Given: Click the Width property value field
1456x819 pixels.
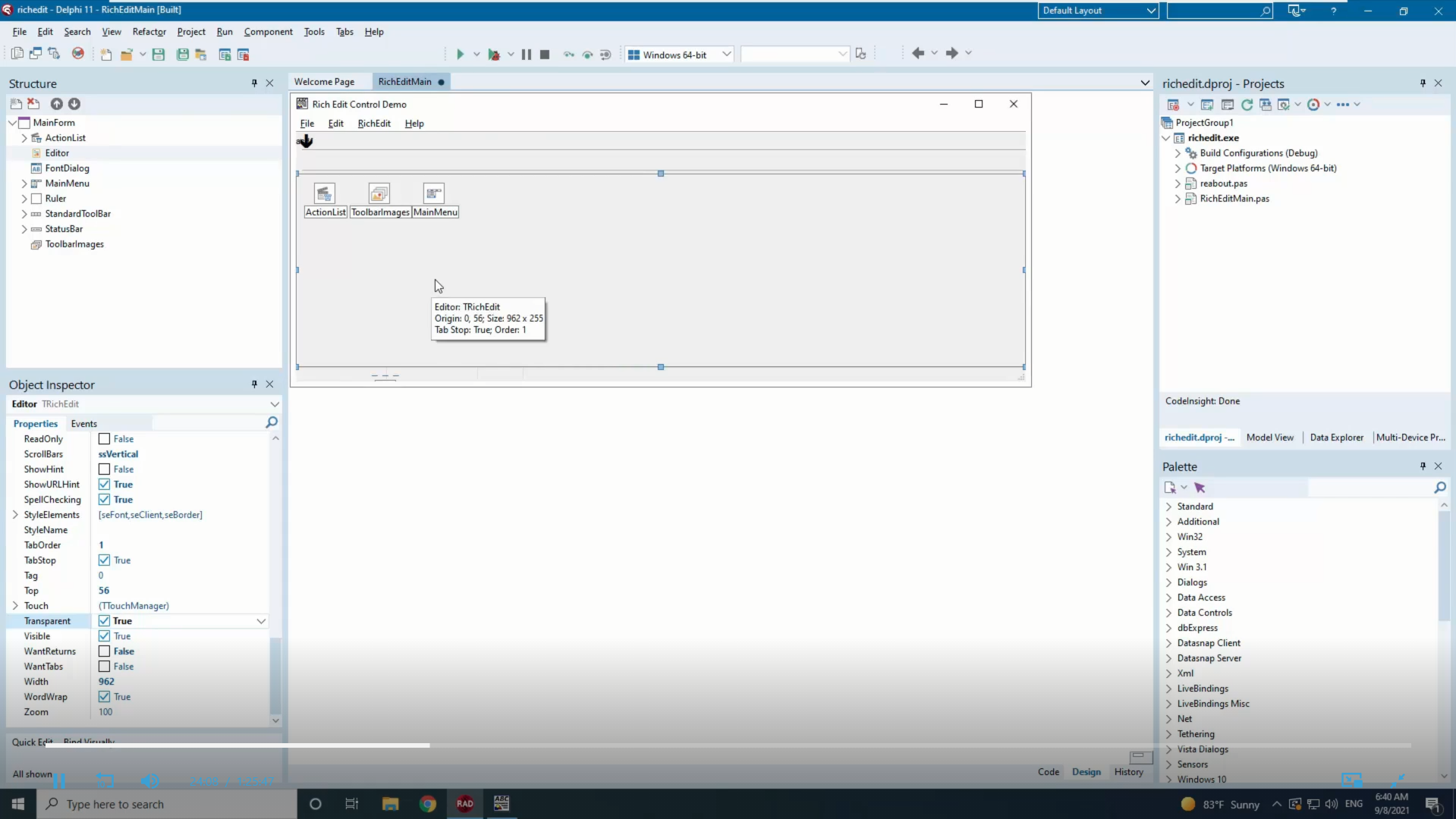Looking at the screenshot, I should click(x=180, y=682).
